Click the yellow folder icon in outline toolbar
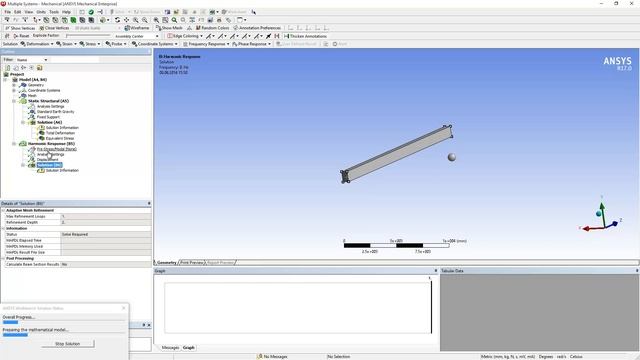The image size is (640, 360). [39, 68]
